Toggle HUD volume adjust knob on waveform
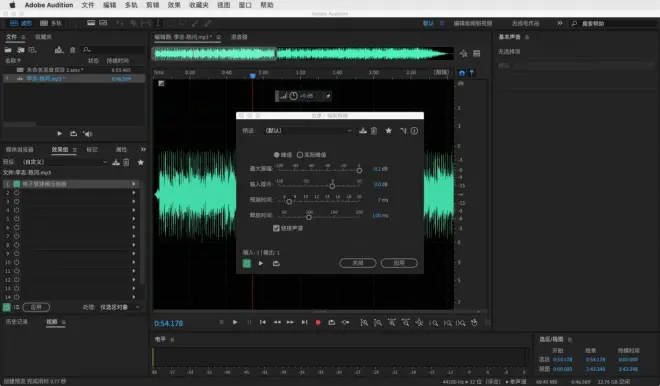 tap(293, 96)
